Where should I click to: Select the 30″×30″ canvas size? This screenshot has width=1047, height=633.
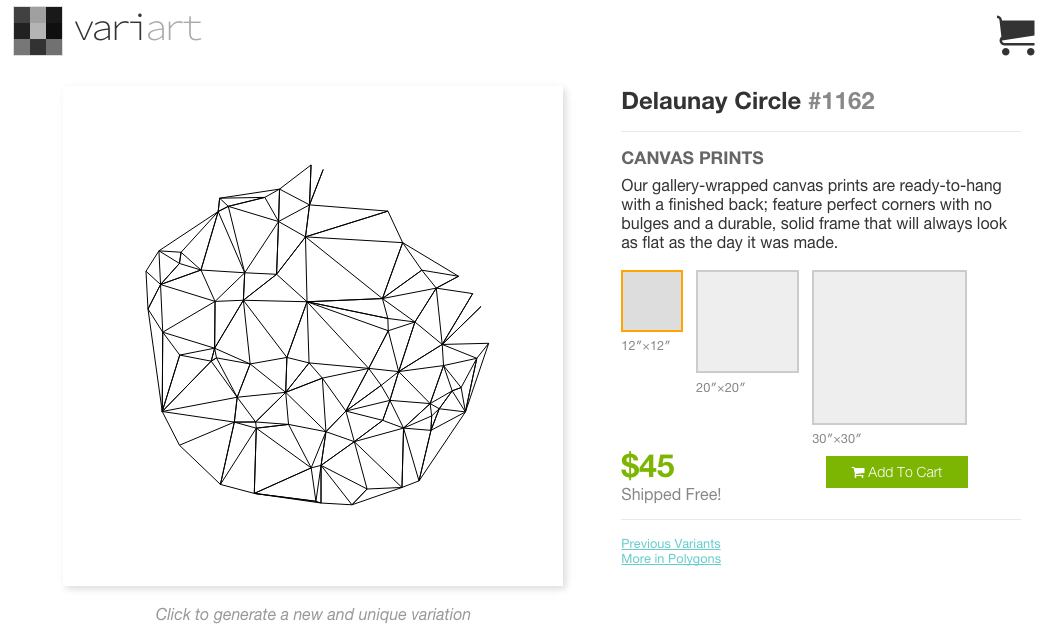(889, 347)
